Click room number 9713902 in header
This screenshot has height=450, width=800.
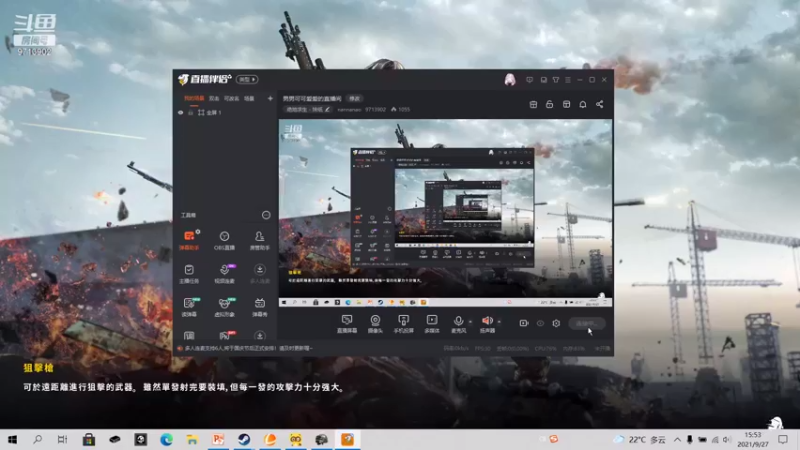coord(376,109)
